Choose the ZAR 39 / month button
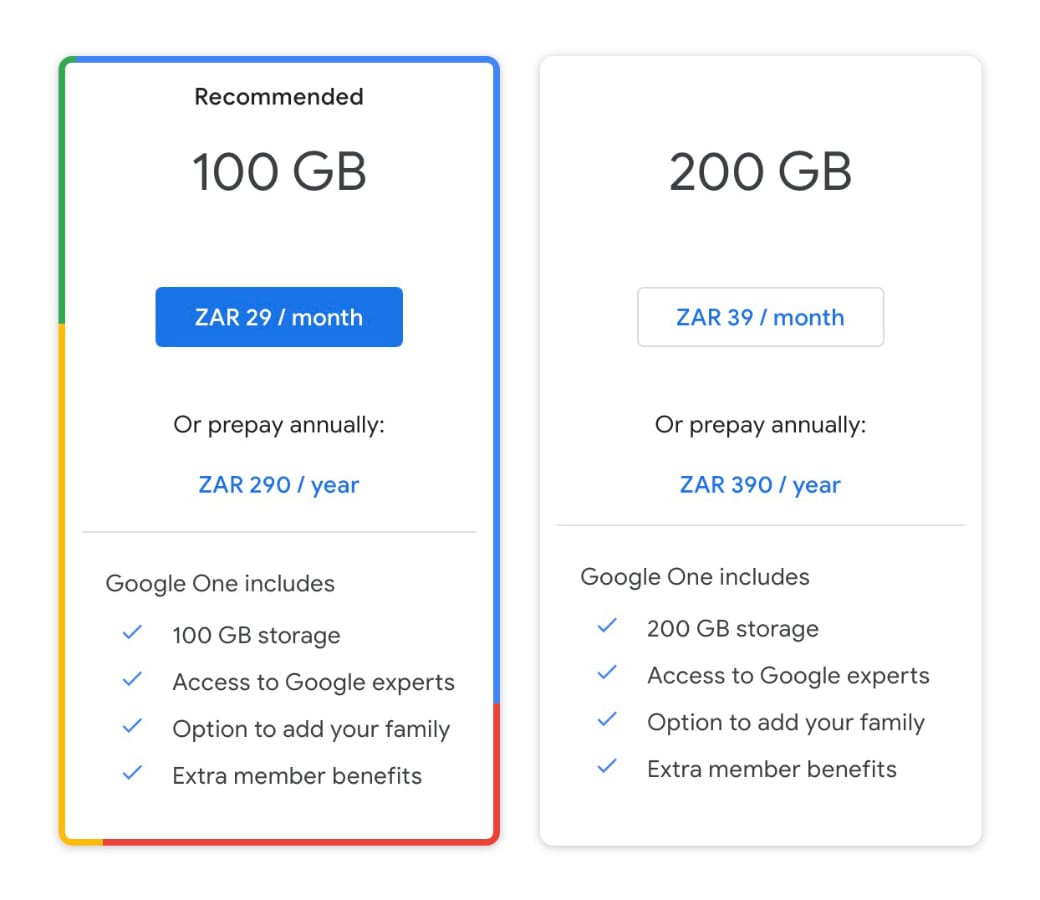This screenshot has height=900, width=1040. tap(760, 317)
